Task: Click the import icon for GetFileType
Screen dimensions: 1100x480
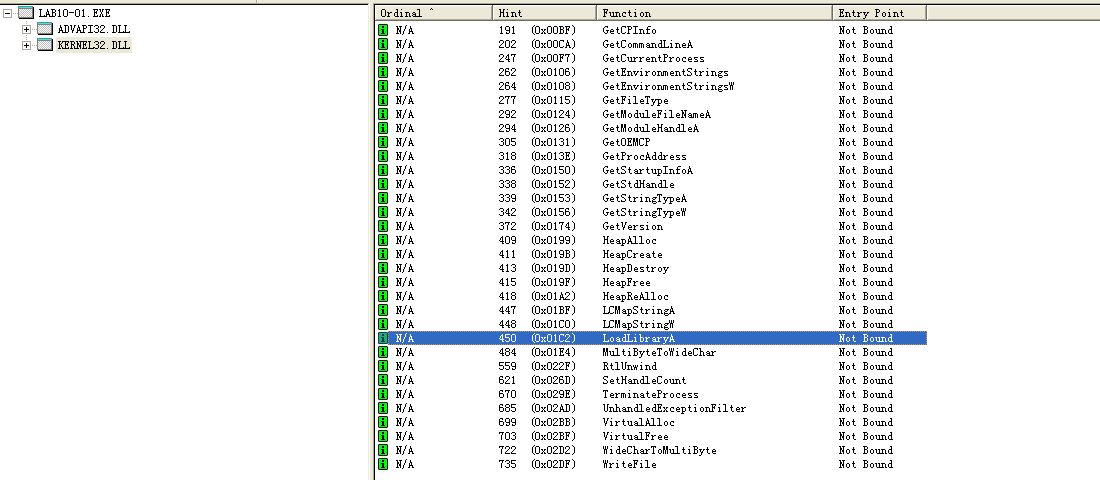Action: tap(383, 100)
